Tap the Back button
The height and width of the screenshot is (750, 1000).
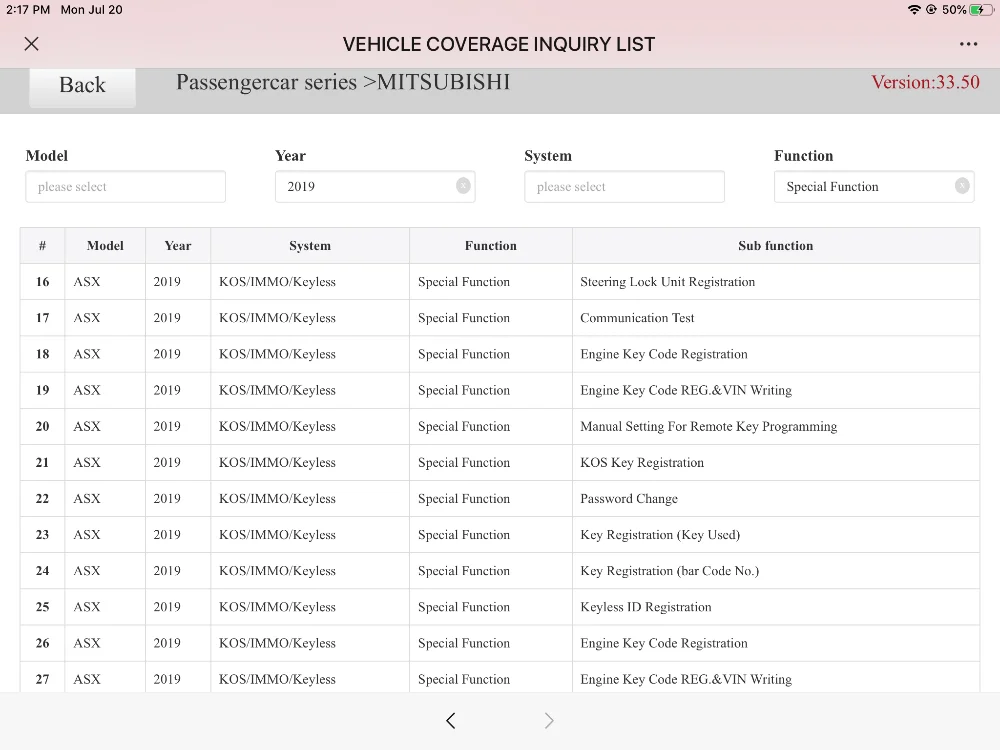(x=82, y=85)
